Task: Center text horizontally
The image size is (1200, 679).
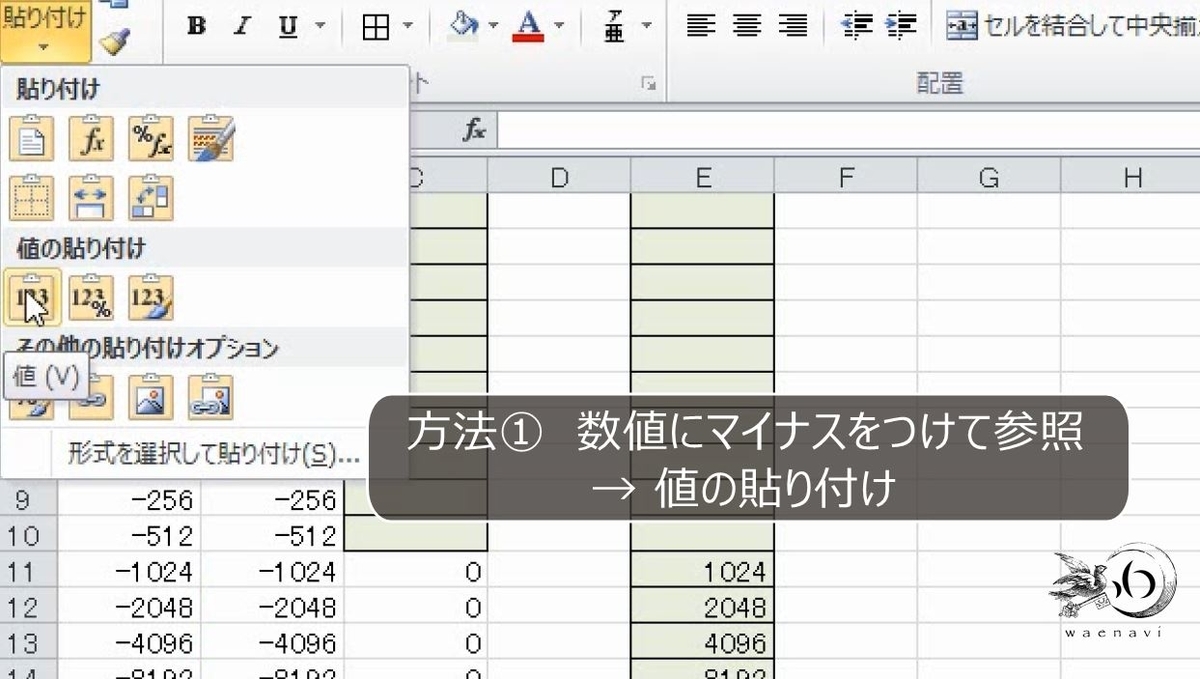Action: [x=747, y=27]
